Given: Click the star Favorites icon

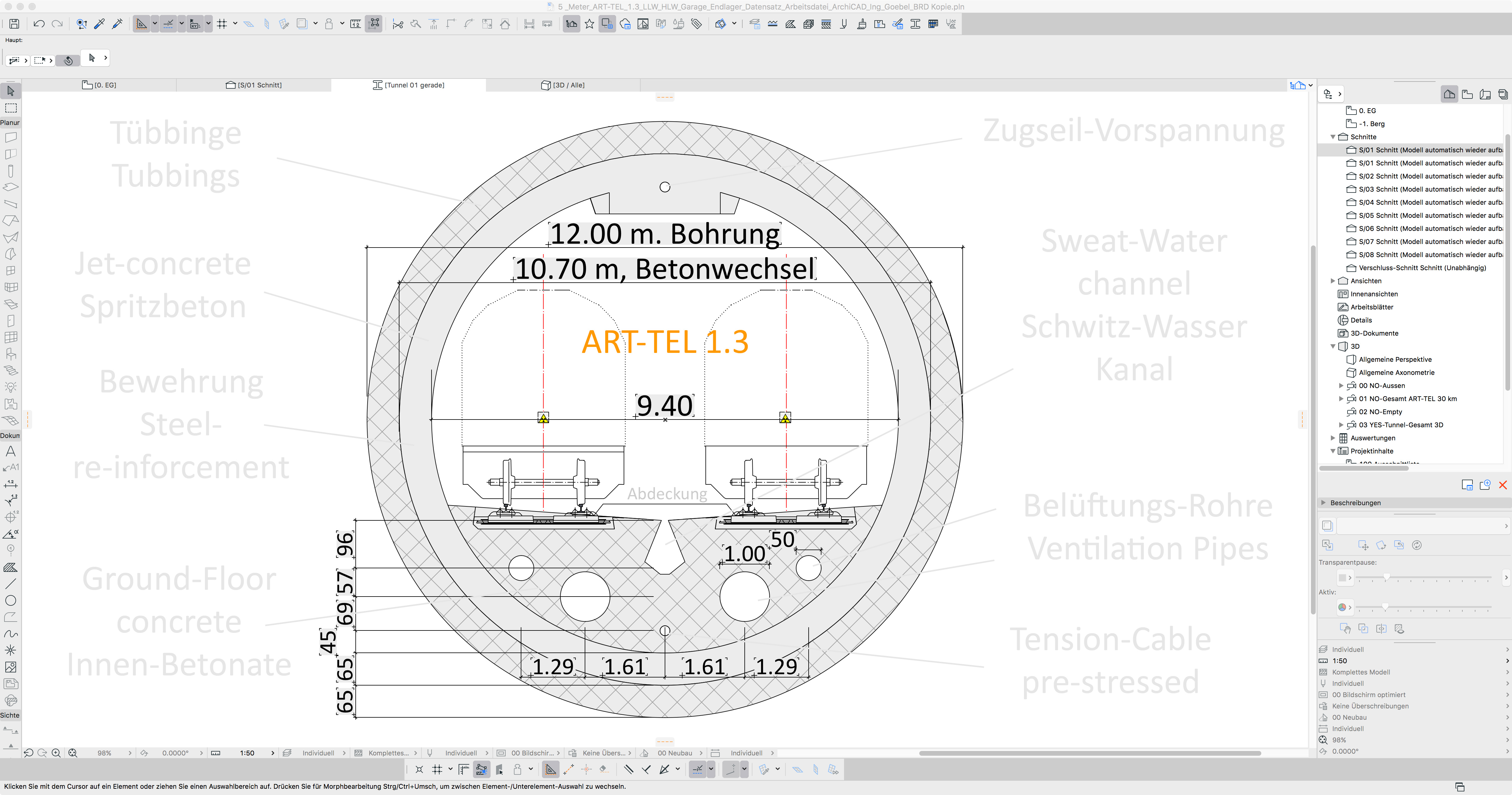Looking at the screenshot, I should coord(589,24).
